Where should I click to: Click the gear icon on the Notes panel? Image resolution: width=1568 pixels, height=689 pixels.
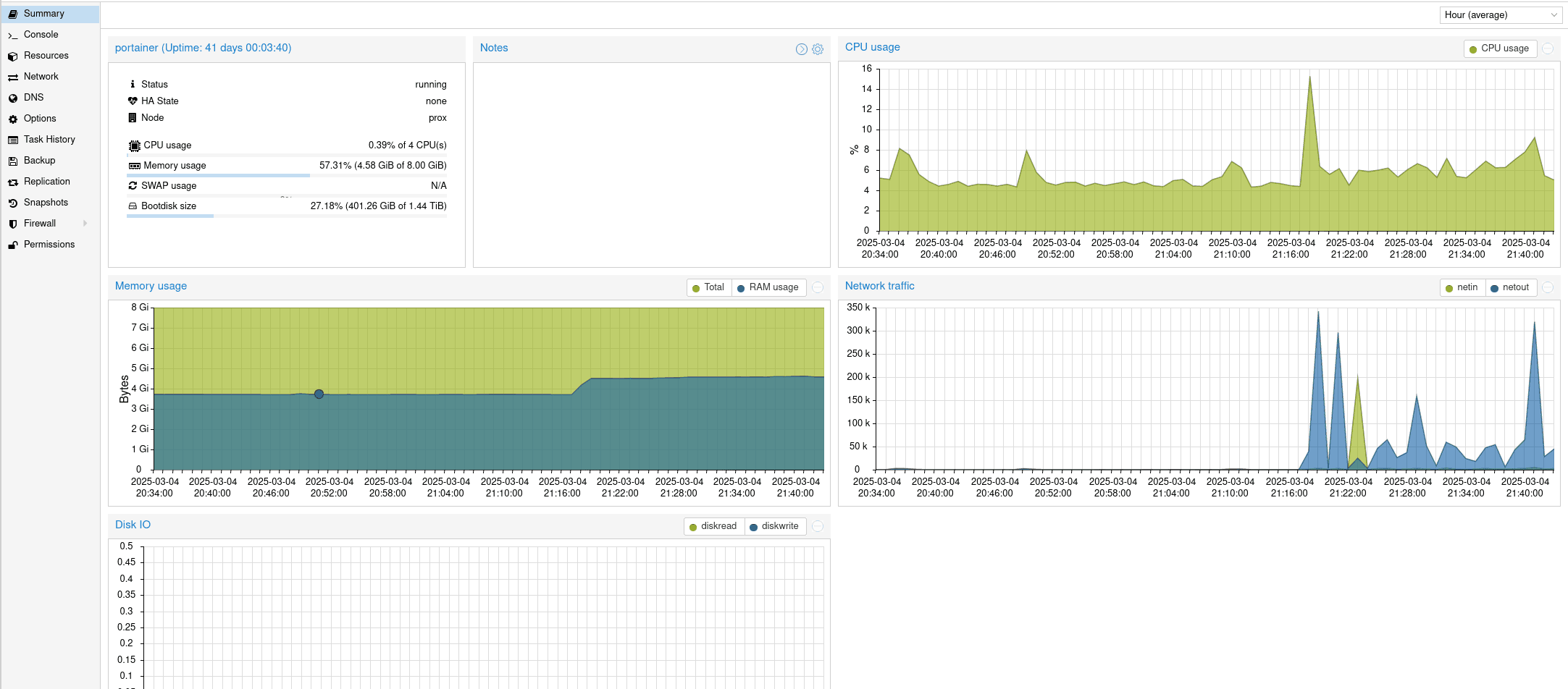click(818, 48)
